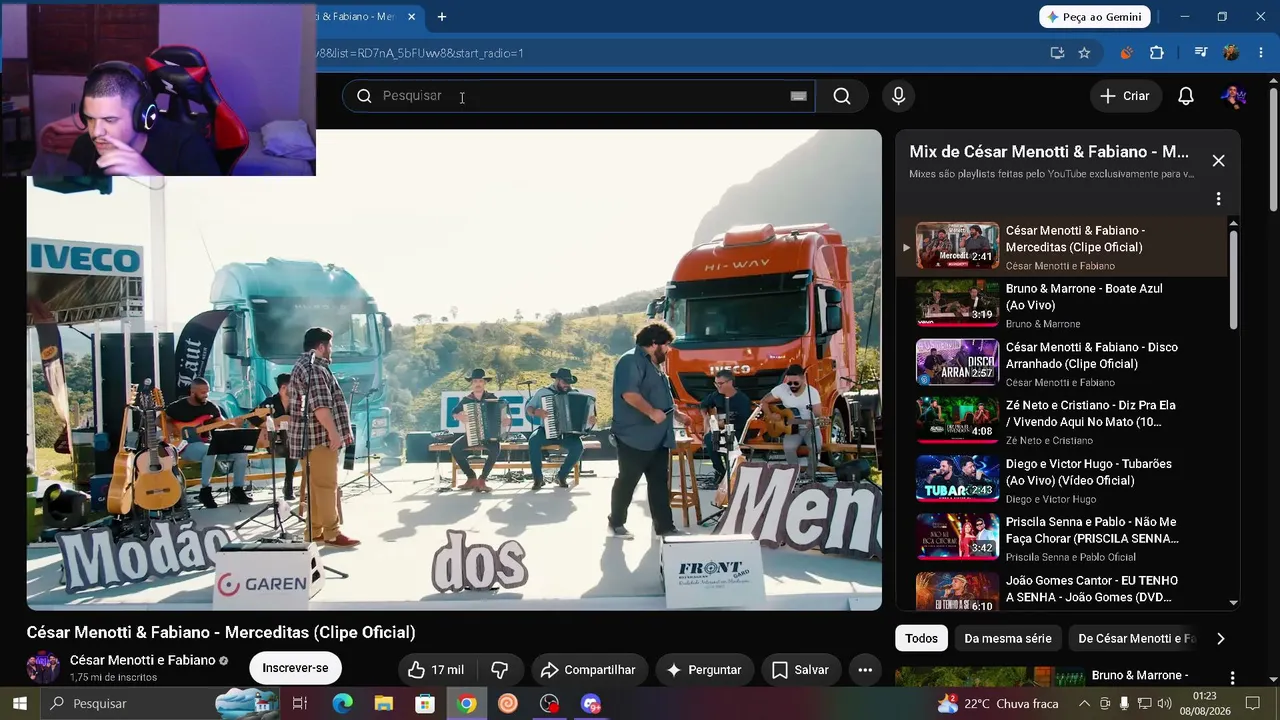The image size is (1280, 720).
Task: Dislike the Merceditas video
Action: (500, 670)
